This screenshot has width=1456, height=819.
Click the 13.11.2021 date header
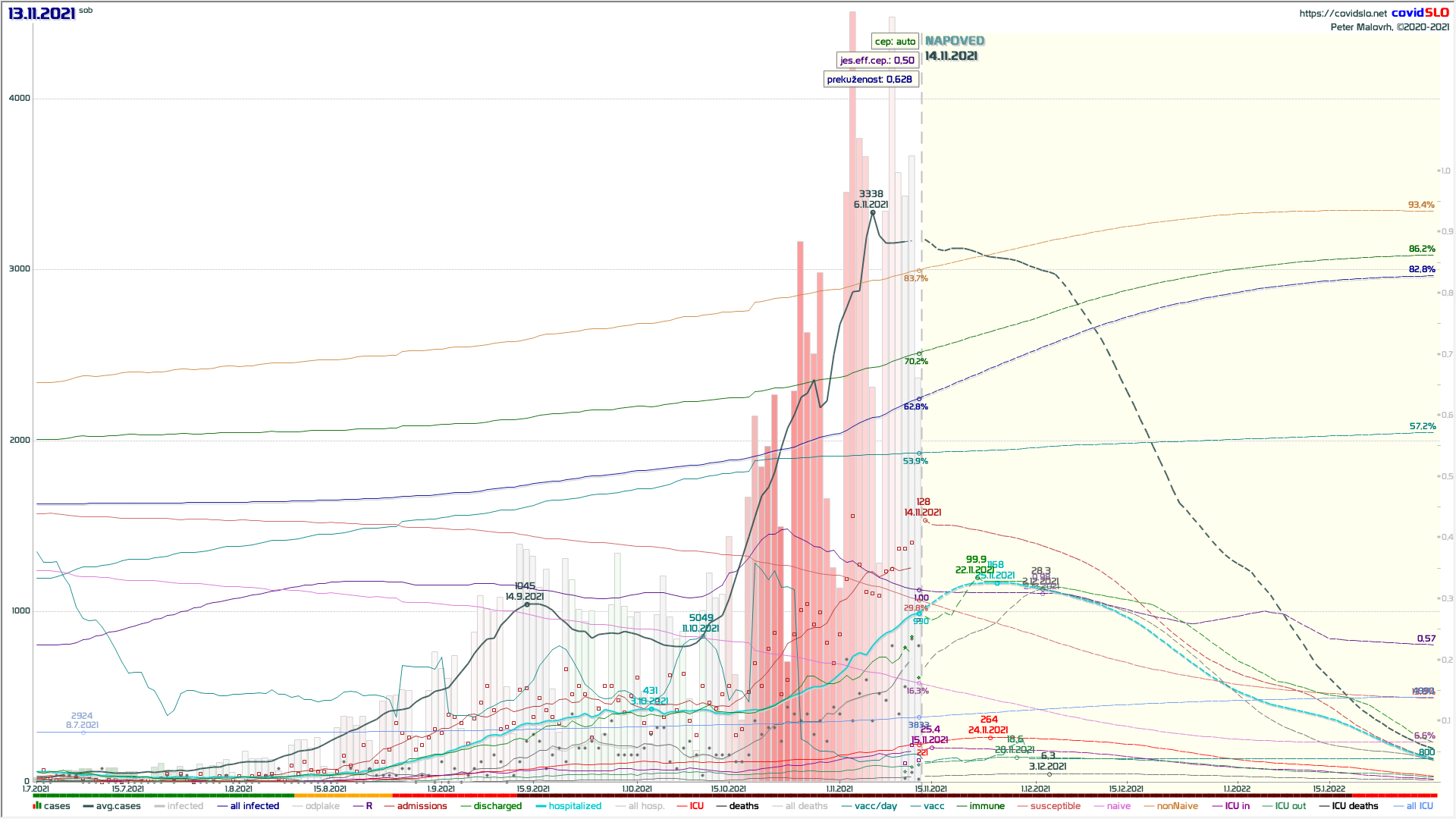42,14
